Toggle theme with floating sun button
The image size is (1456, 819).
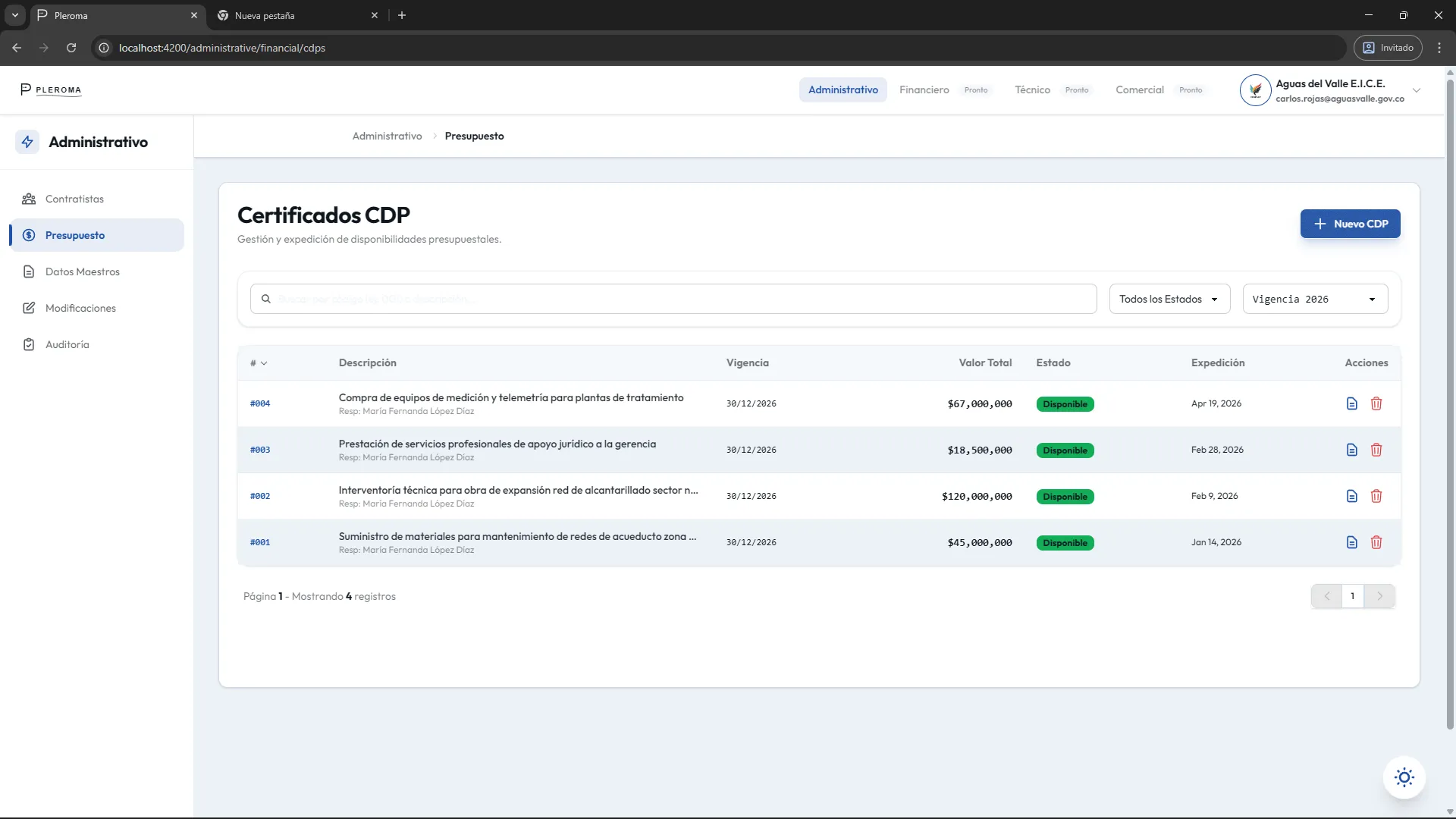point(1404,777)
